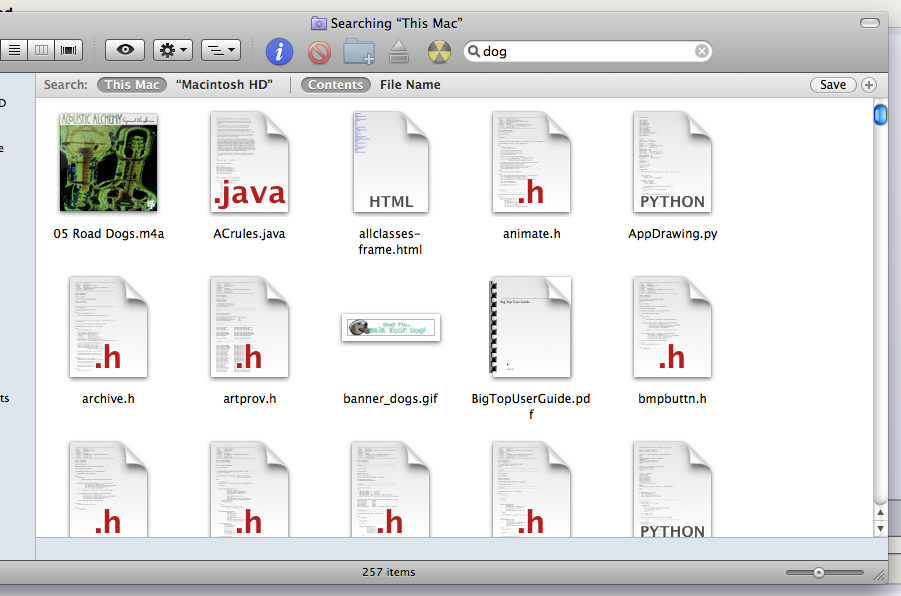Click the Burn disc toolbar icon

[439, 51]
